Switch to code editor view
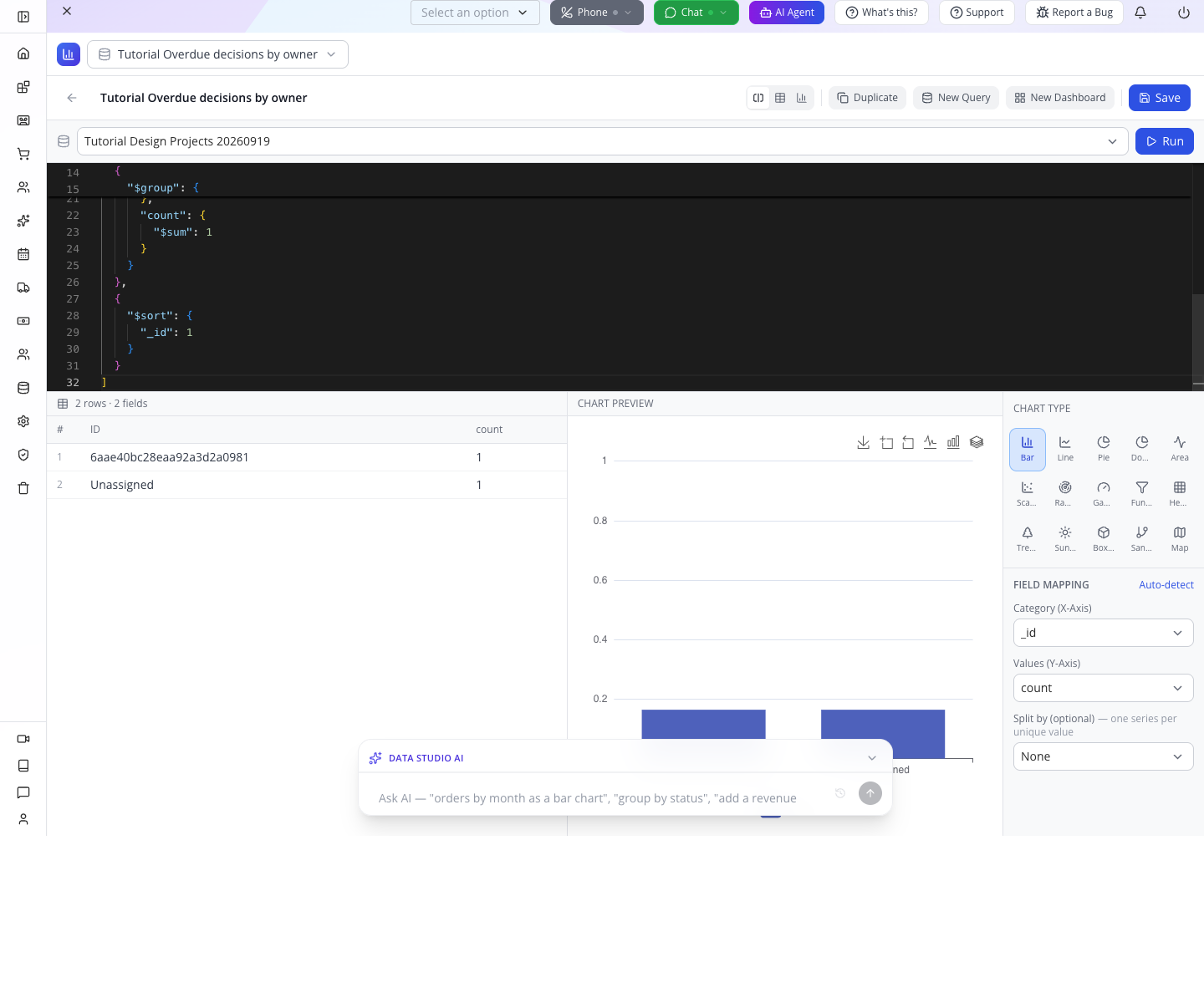The width and height of the screenshot is (1204, 1003). pos(758,98)
